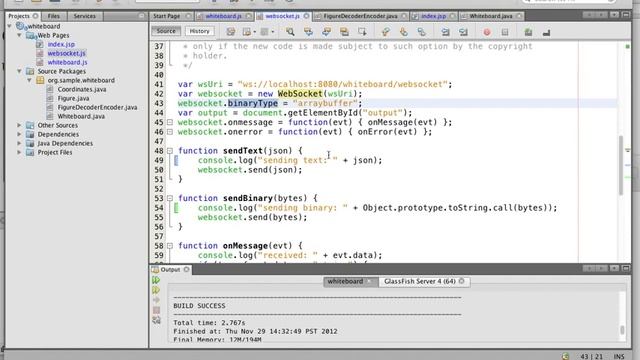
Task: Switch to FigureDecoderEncoder.java editor tab
Action: click(360, 16)
